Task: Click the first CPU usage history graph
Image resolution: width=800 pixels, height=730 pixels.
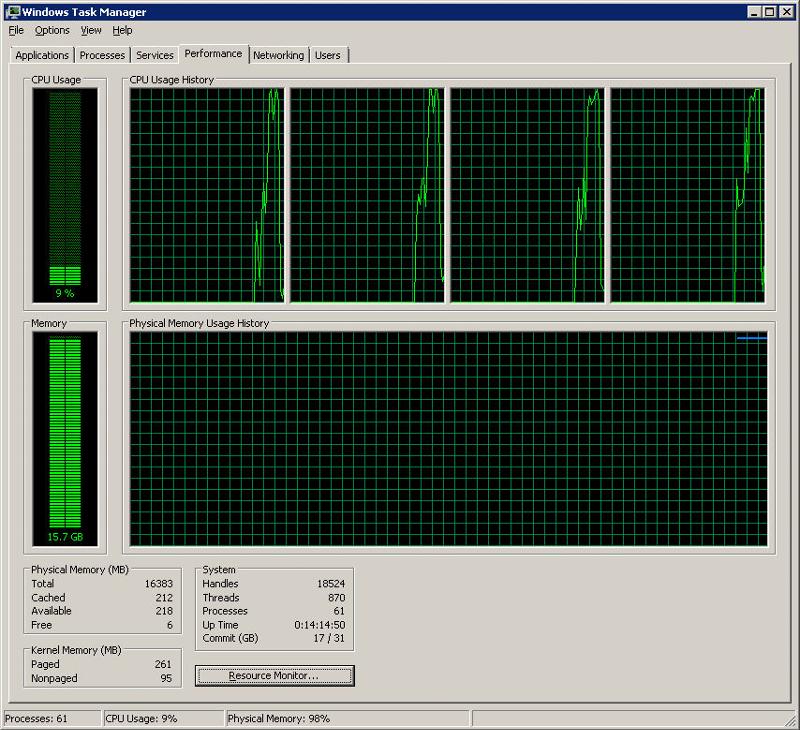Action: [x=207, y=195]
